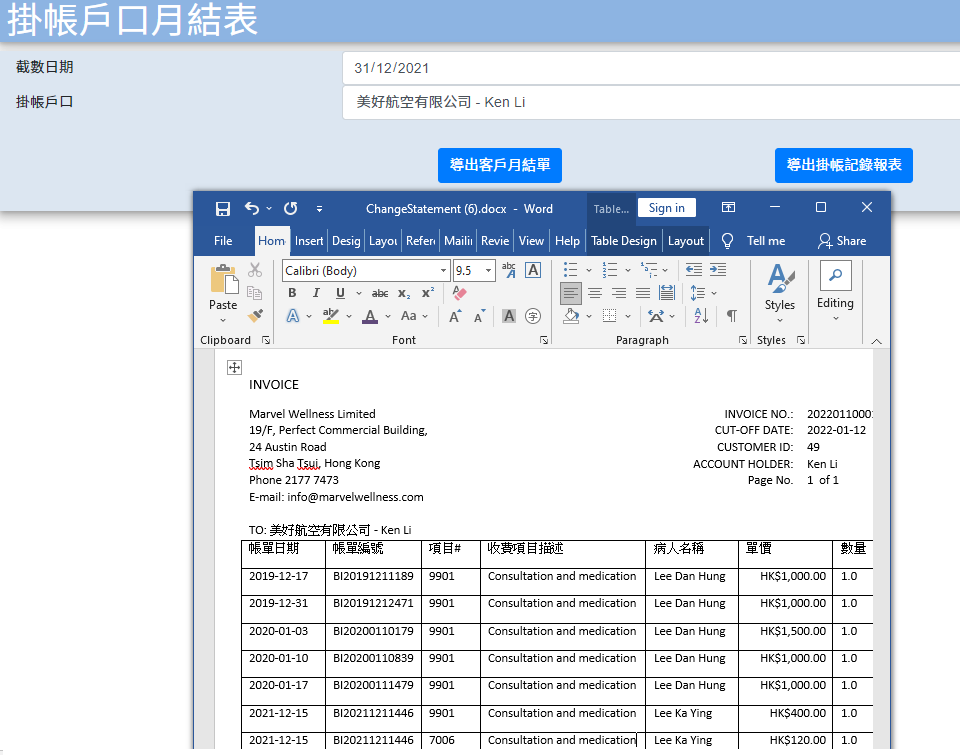Expand the Paste options arrow
Image resolution: width=960 pixels, height=755 pixels.
tap(223, 320)
